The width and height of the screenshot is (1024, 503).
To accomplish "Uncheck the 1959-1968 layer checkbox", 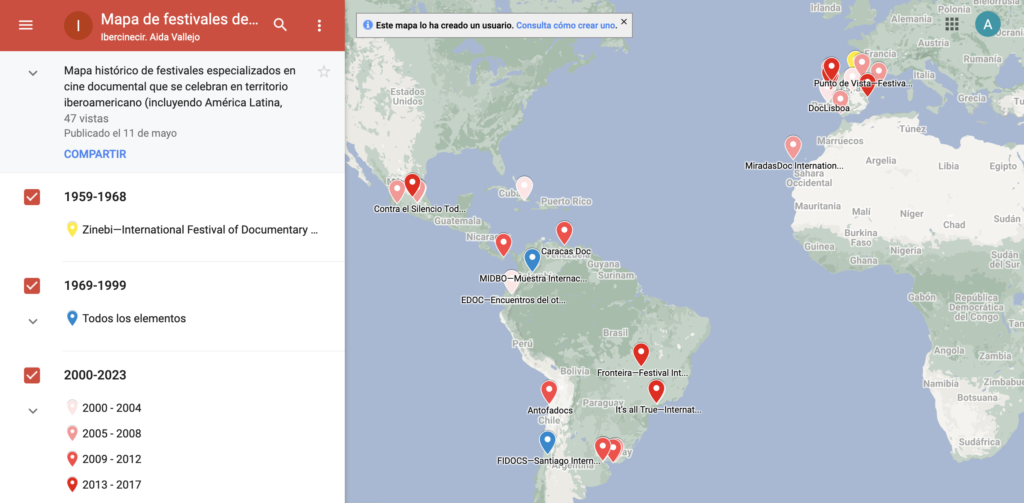I will pyautogui.click(x=32, y=197).
